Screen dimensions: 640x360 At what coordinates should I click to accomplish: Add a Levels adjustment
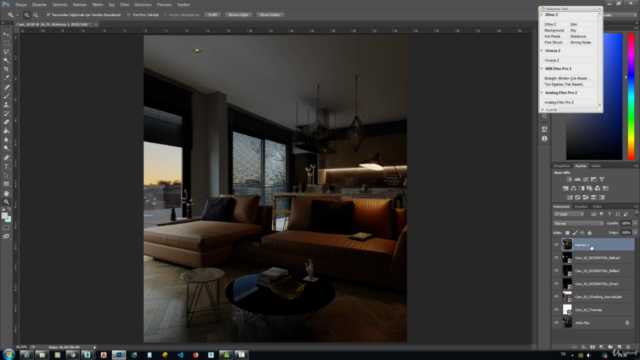click(578, 179)
